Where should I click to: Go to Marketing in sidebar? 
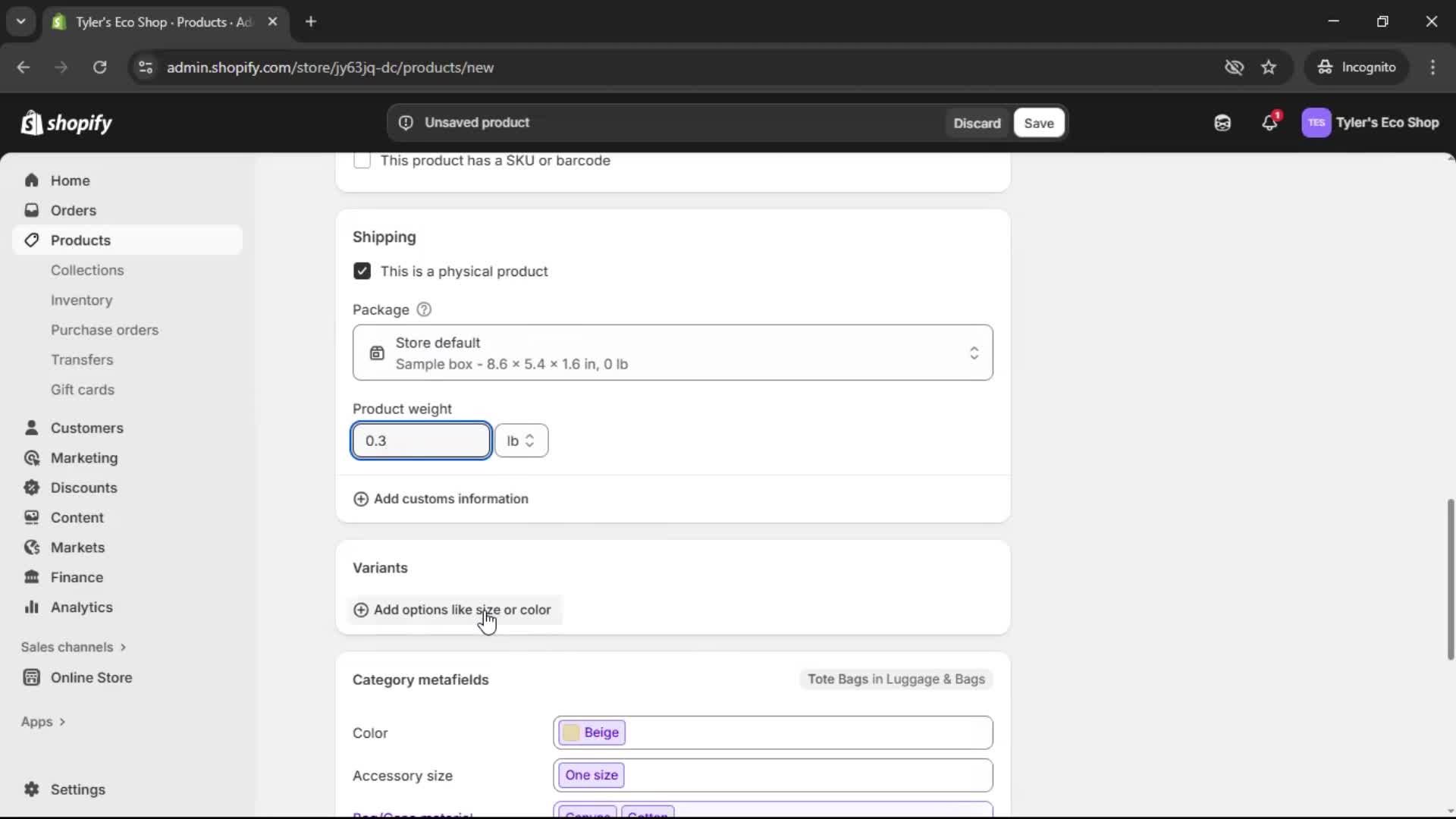(x=83, y=458)
